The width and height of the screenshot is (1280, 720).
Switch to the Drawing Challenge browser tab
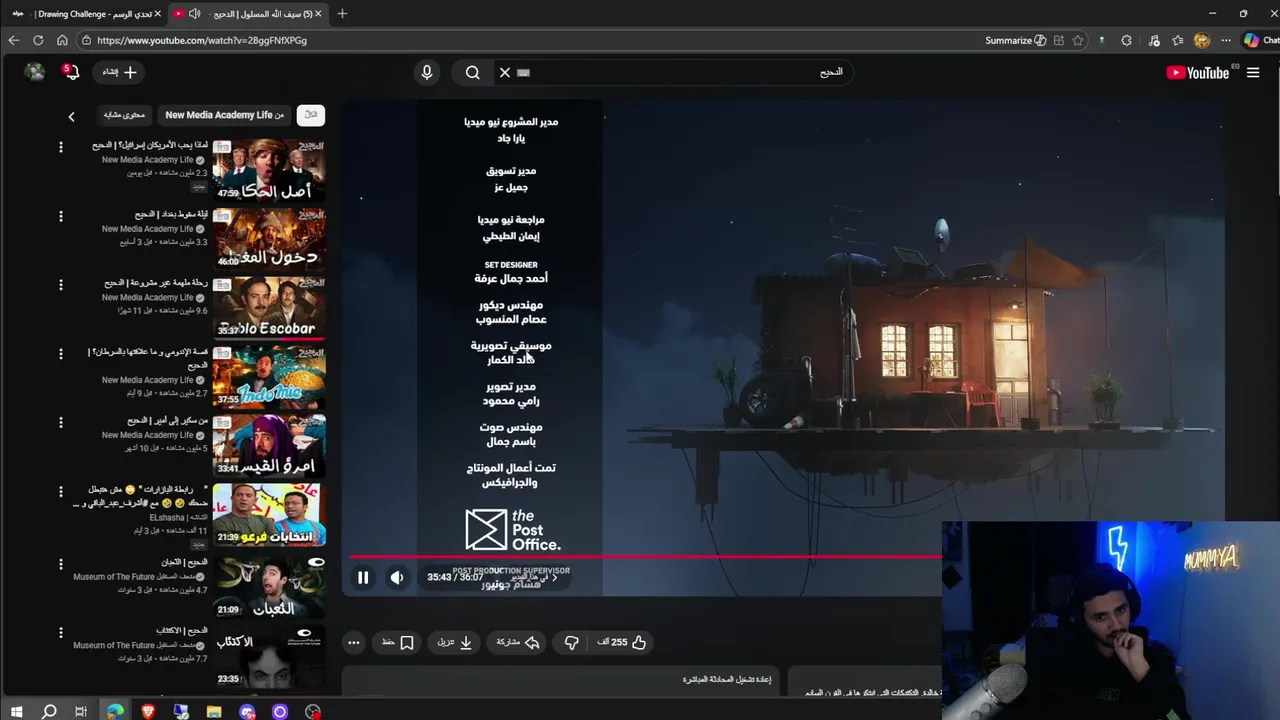(88, 14)
